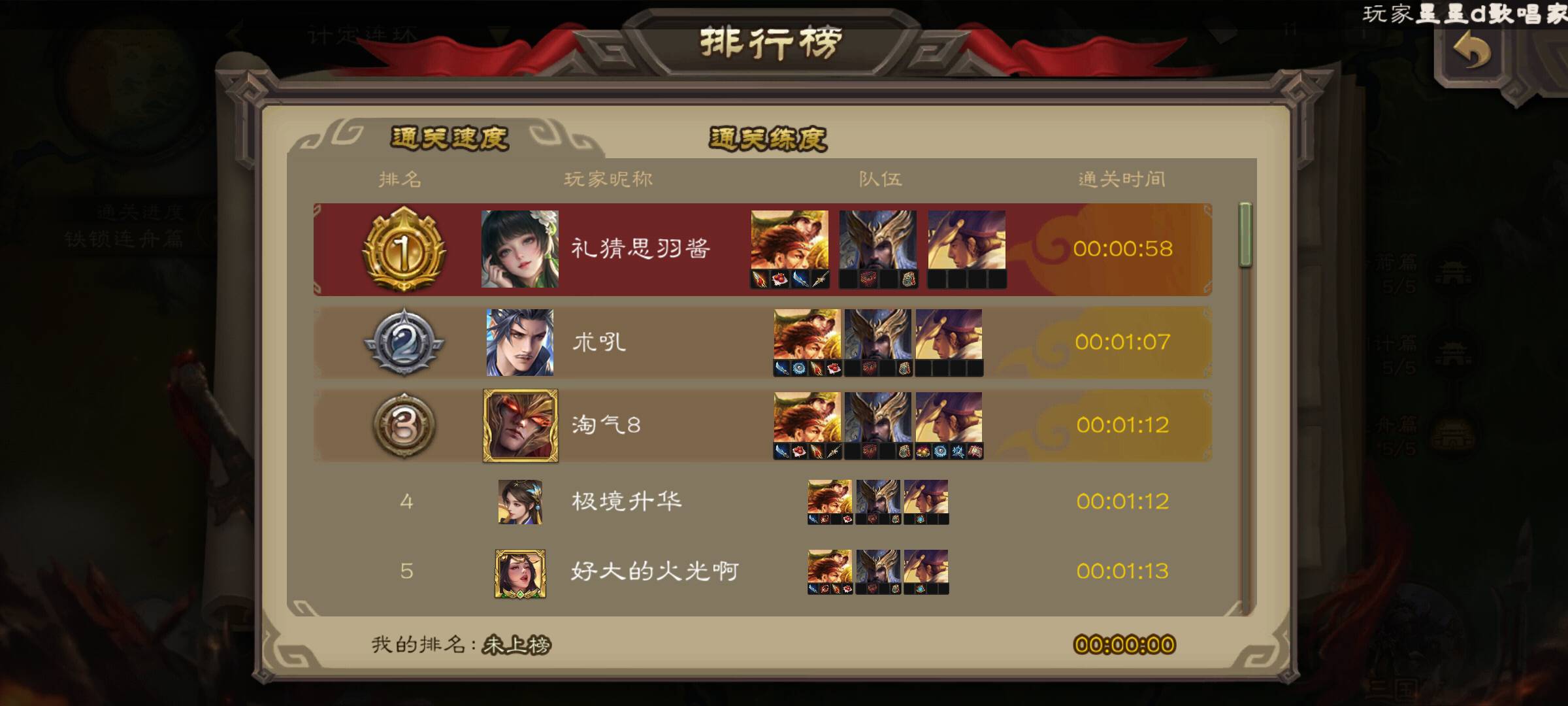Open avatar of player 极境升华
1568x706 pixels.
click(521, 502)
